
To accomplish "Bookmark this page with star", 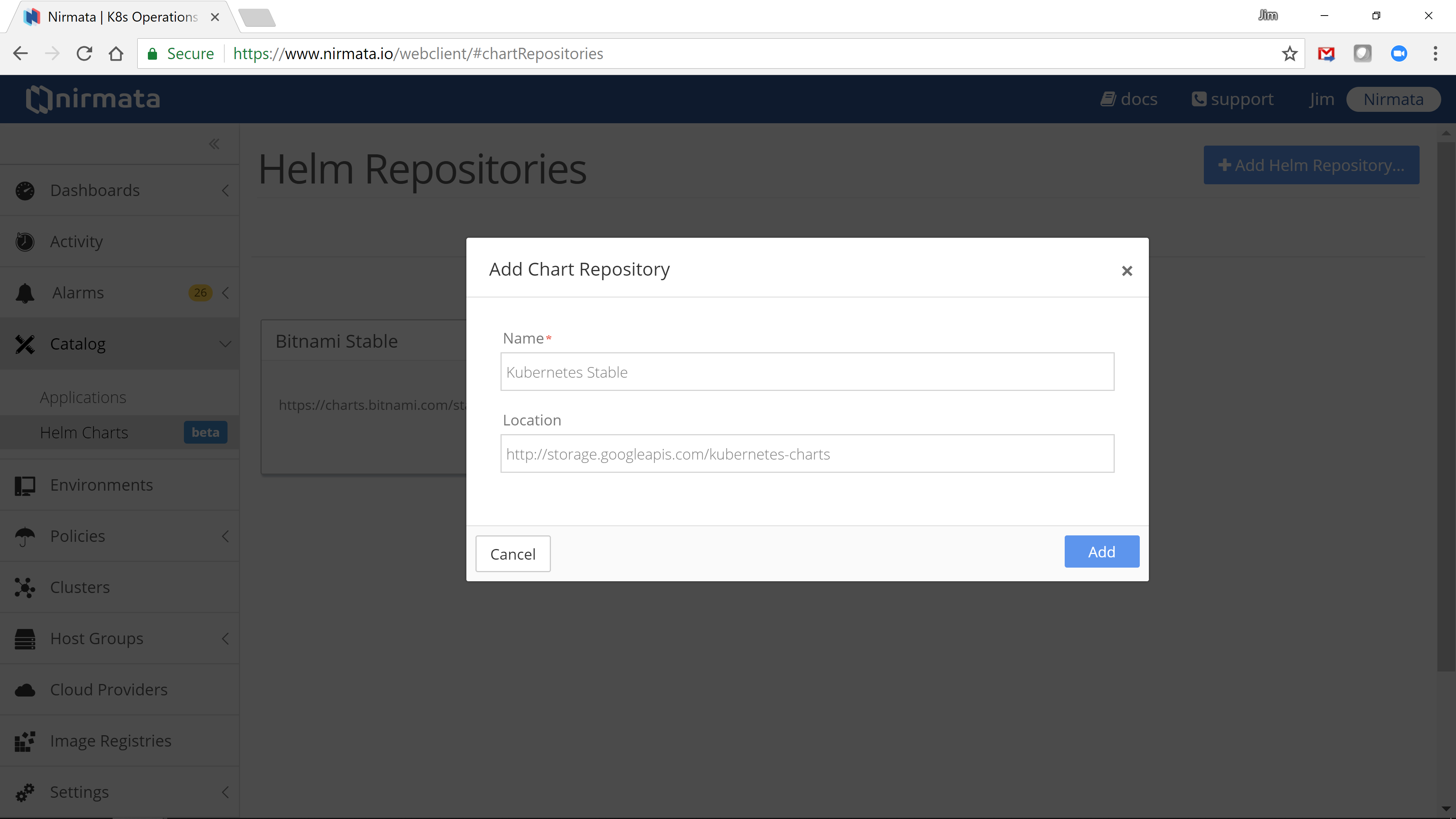I will [1289, 54].
